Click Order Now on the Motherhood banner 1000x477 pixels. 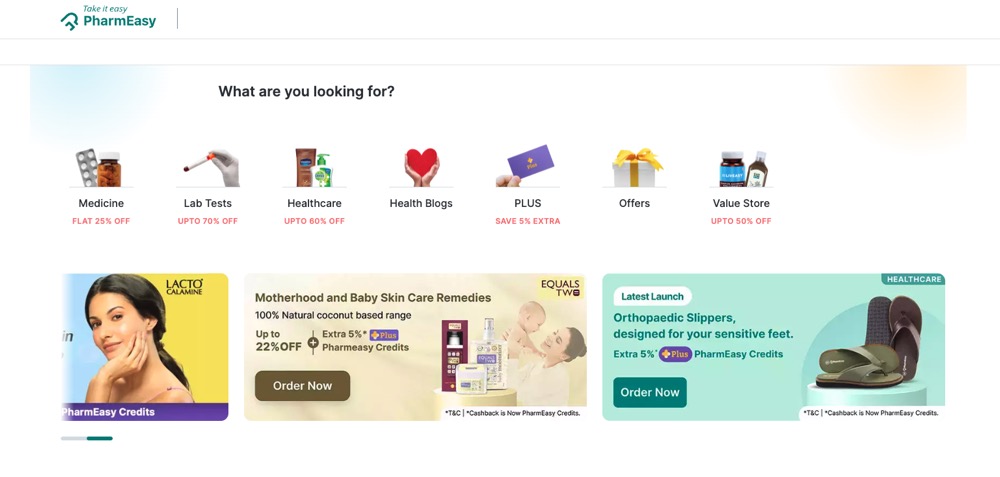[x=302, y=386]
